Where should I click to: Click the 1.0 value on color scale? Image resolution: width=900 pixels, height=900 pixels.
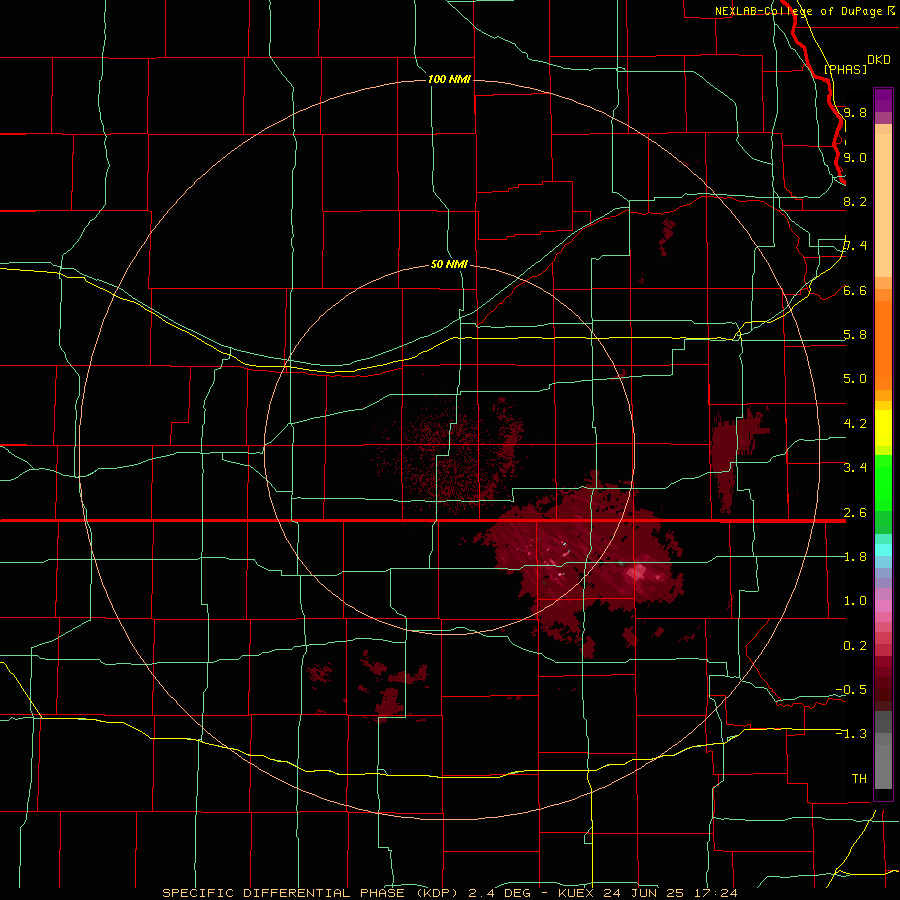tap(855, 601)
